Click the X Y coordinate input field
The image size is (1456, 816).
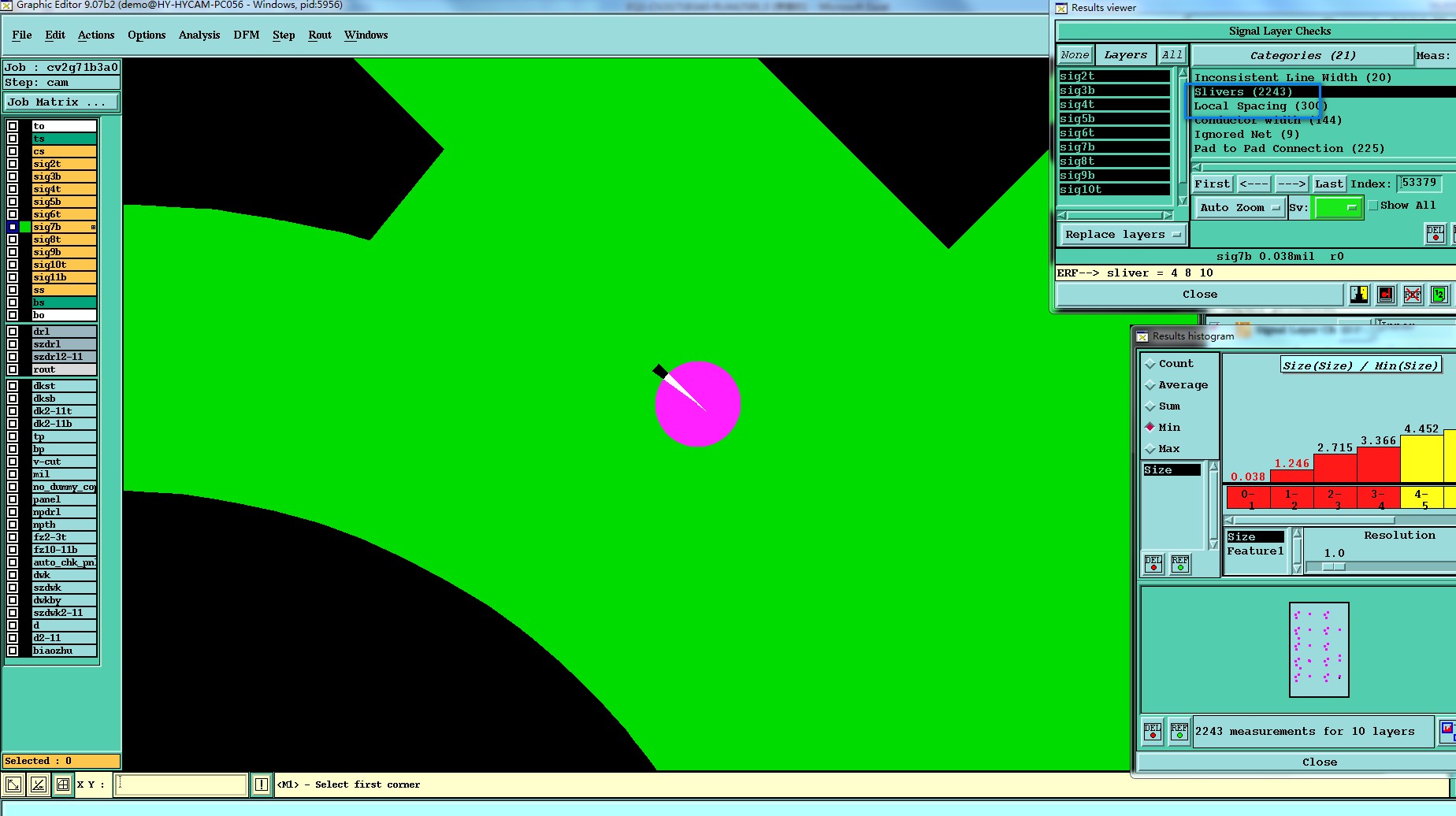pyautogui.click(x=181, y=784)
